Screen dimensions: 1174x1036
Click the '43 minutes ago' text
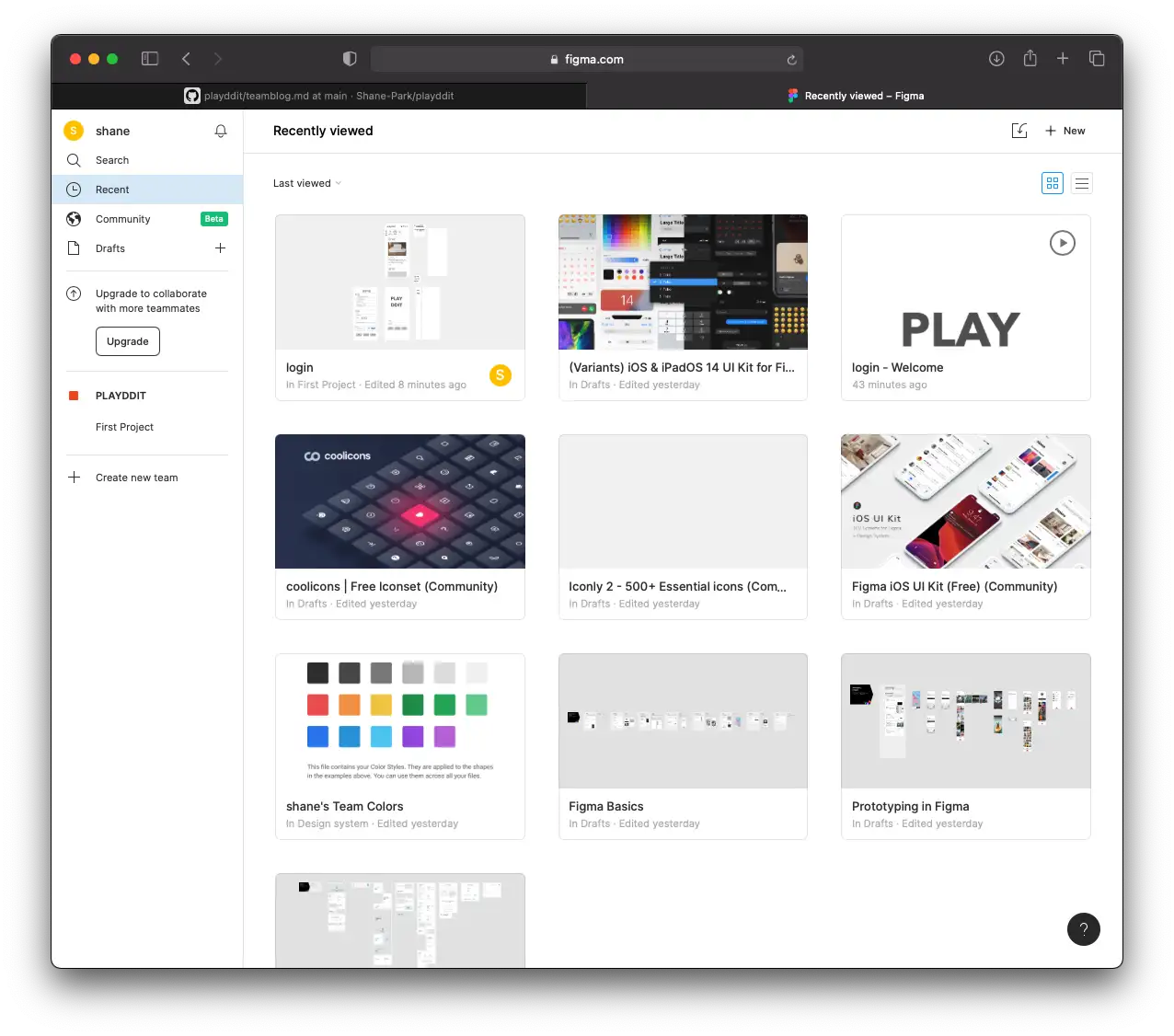tap(890, 385)
